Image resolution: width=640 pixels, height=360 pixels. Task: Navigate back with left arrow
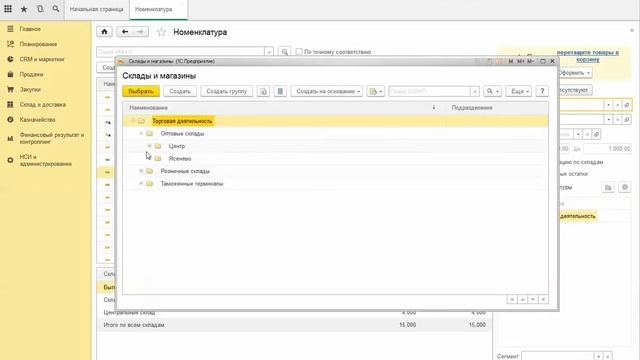[125, 32]
